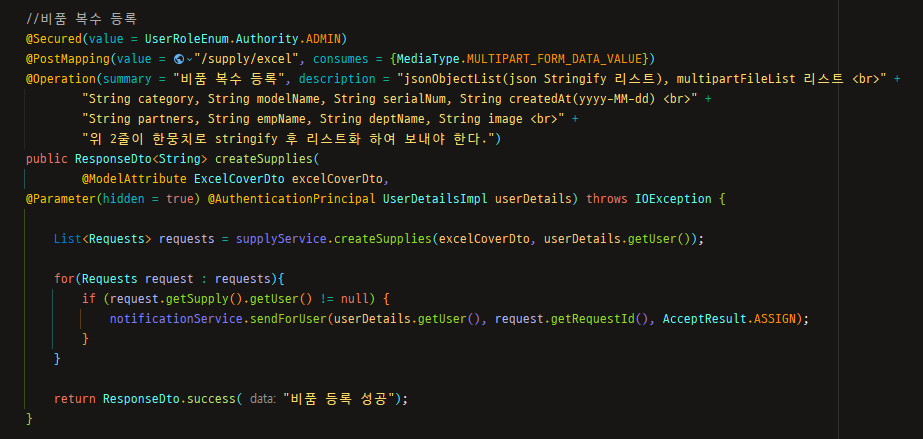Click the "if" keyword

point(89,299)
